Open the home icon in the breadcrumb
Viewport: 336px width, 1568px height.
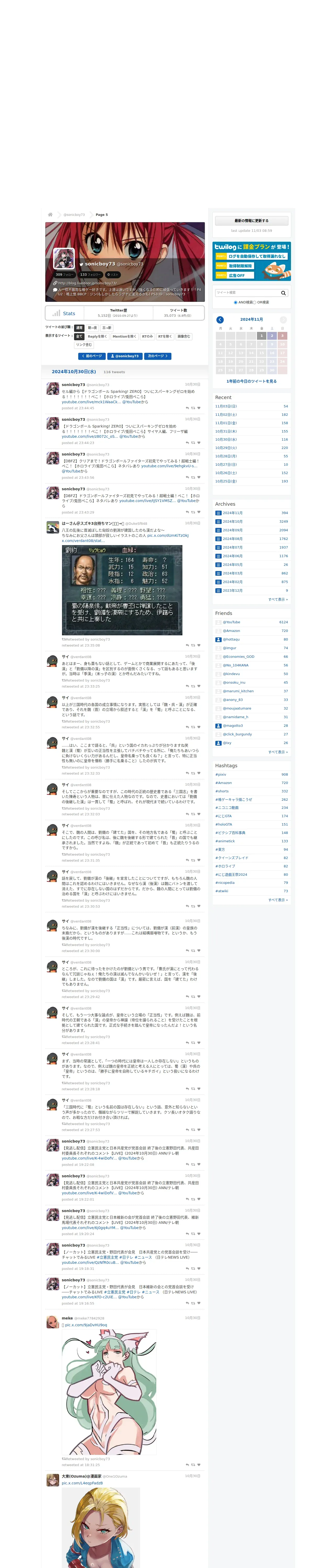point(50,214)
